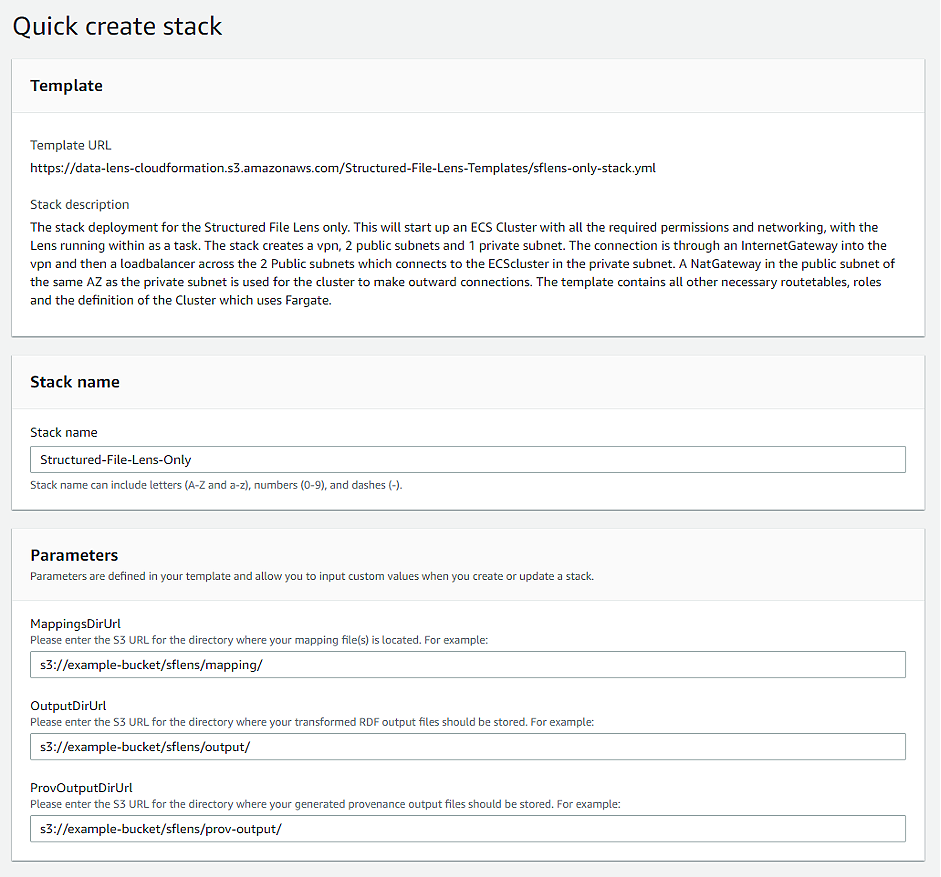941x877 pixels.
Task: Click the bold Stack name section heading
Action: point(75,382)
